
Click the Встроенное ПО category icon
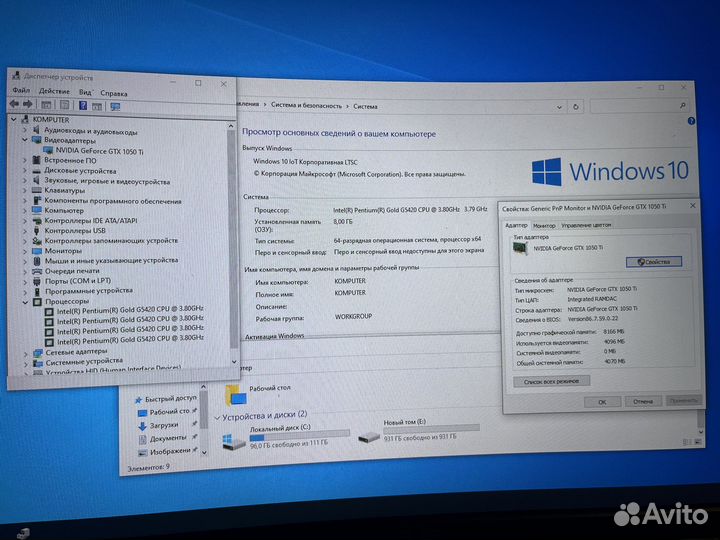coord(37,160)
